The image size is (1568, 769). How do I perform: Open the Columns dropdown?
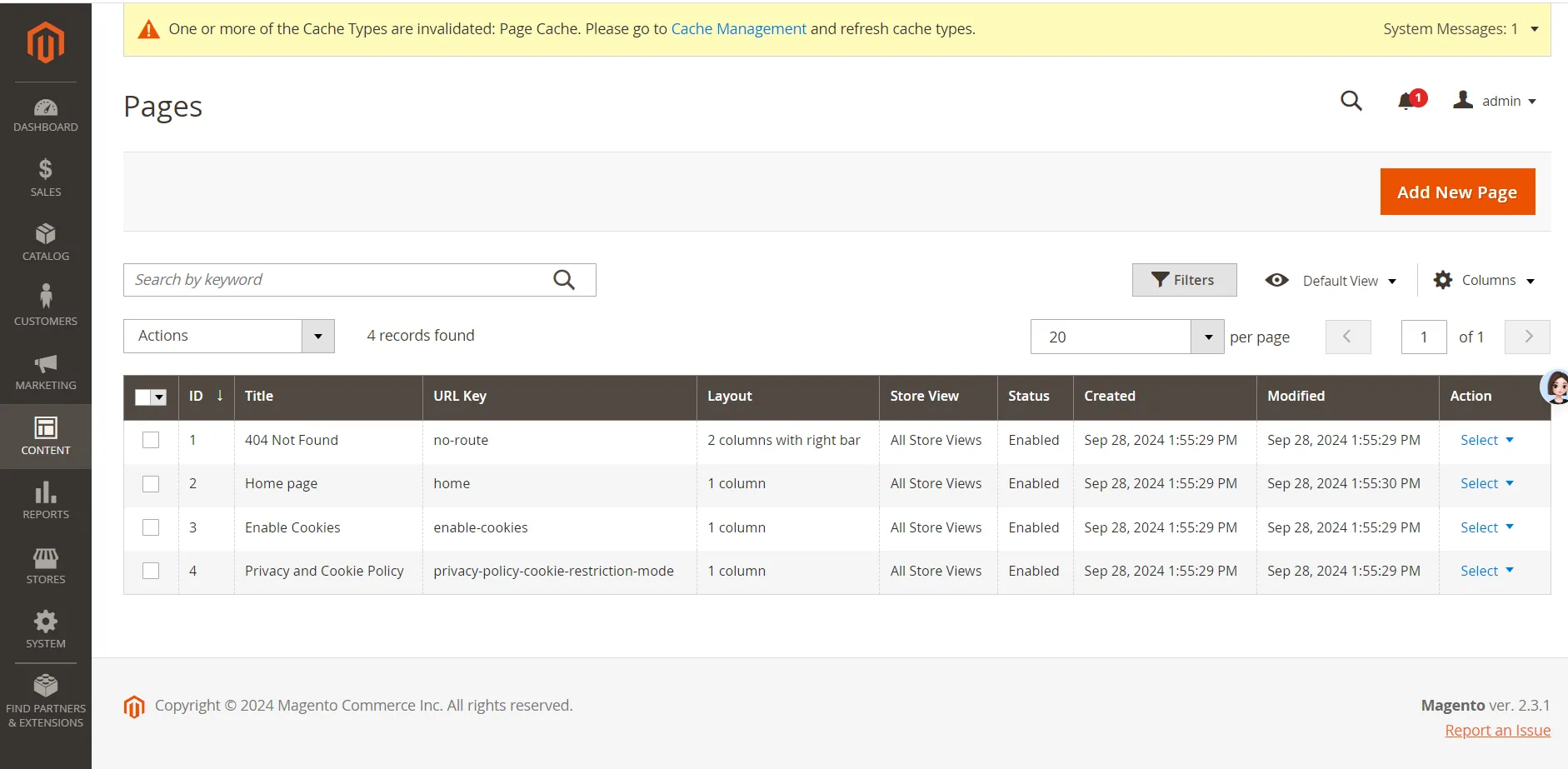click(x=1485, y=281)
